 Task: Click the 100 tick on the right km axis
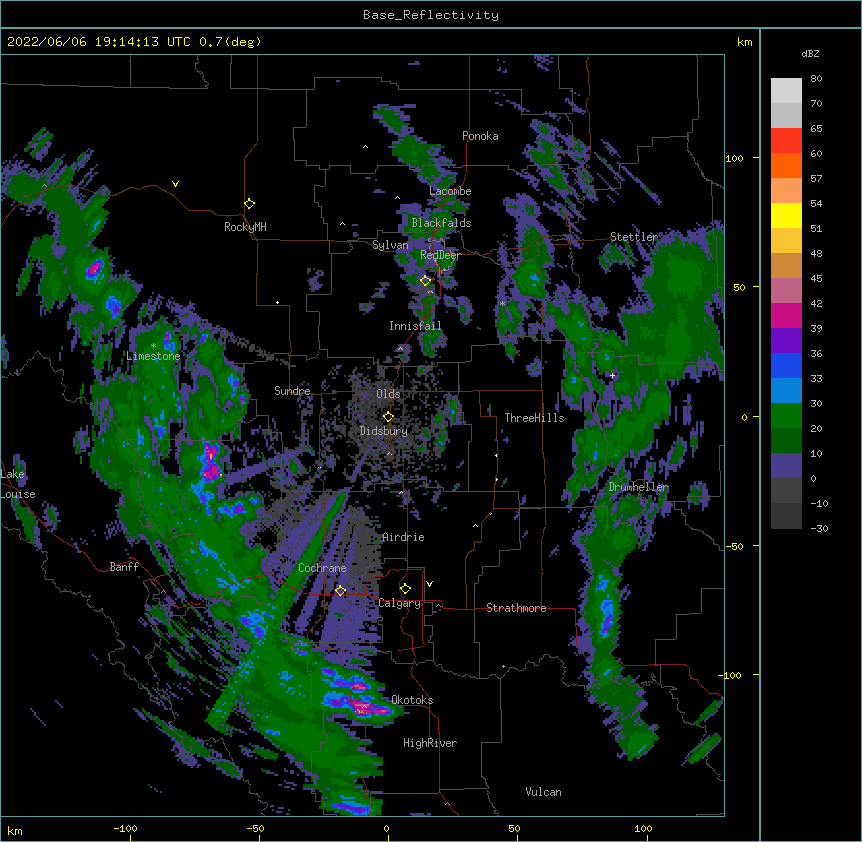coord(734,158)
